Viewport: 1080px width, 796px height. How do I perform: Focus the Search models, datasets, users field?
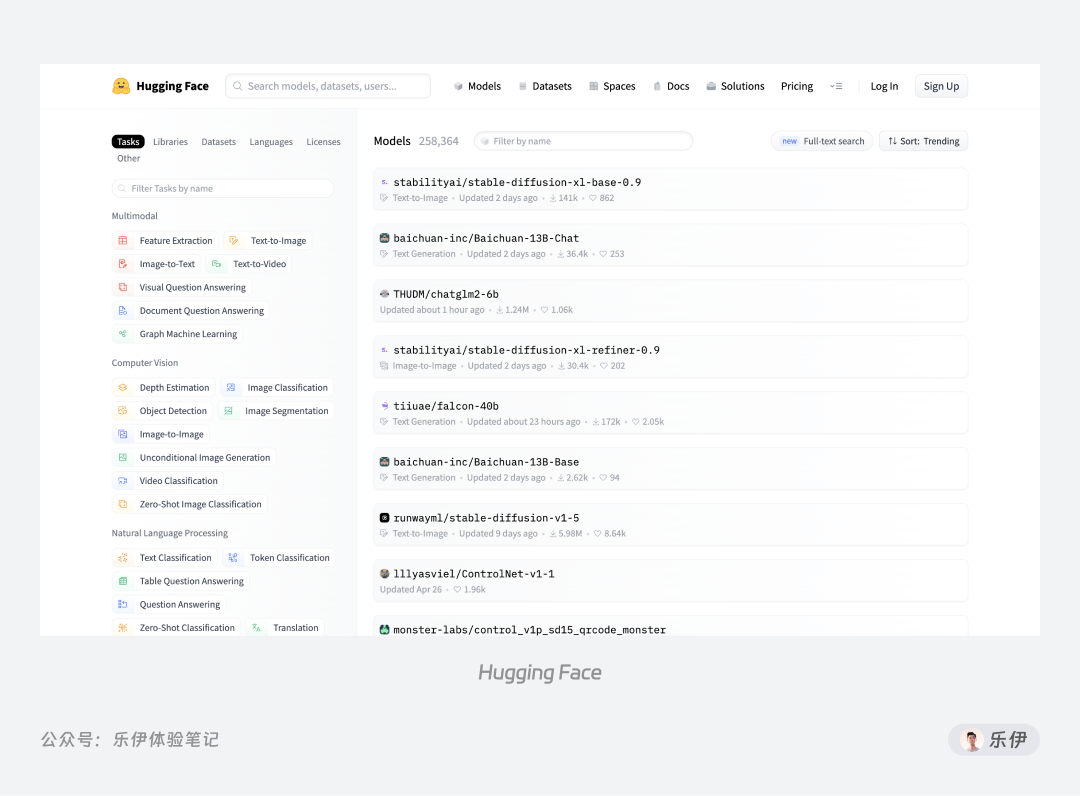click(328, 86)
